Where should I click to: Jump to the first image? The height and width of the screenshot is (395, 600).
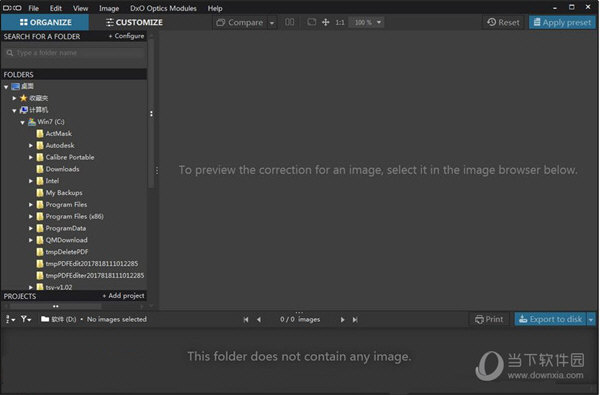click(x=246, y=320)
